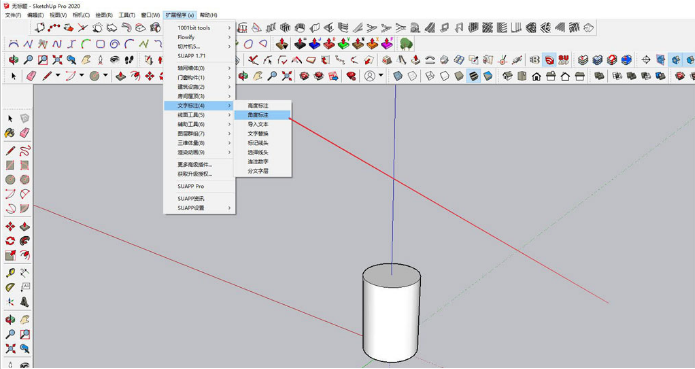695x369 pixels.
Task: Open the 帮助(H) menu
Action: tap(208, 15)
